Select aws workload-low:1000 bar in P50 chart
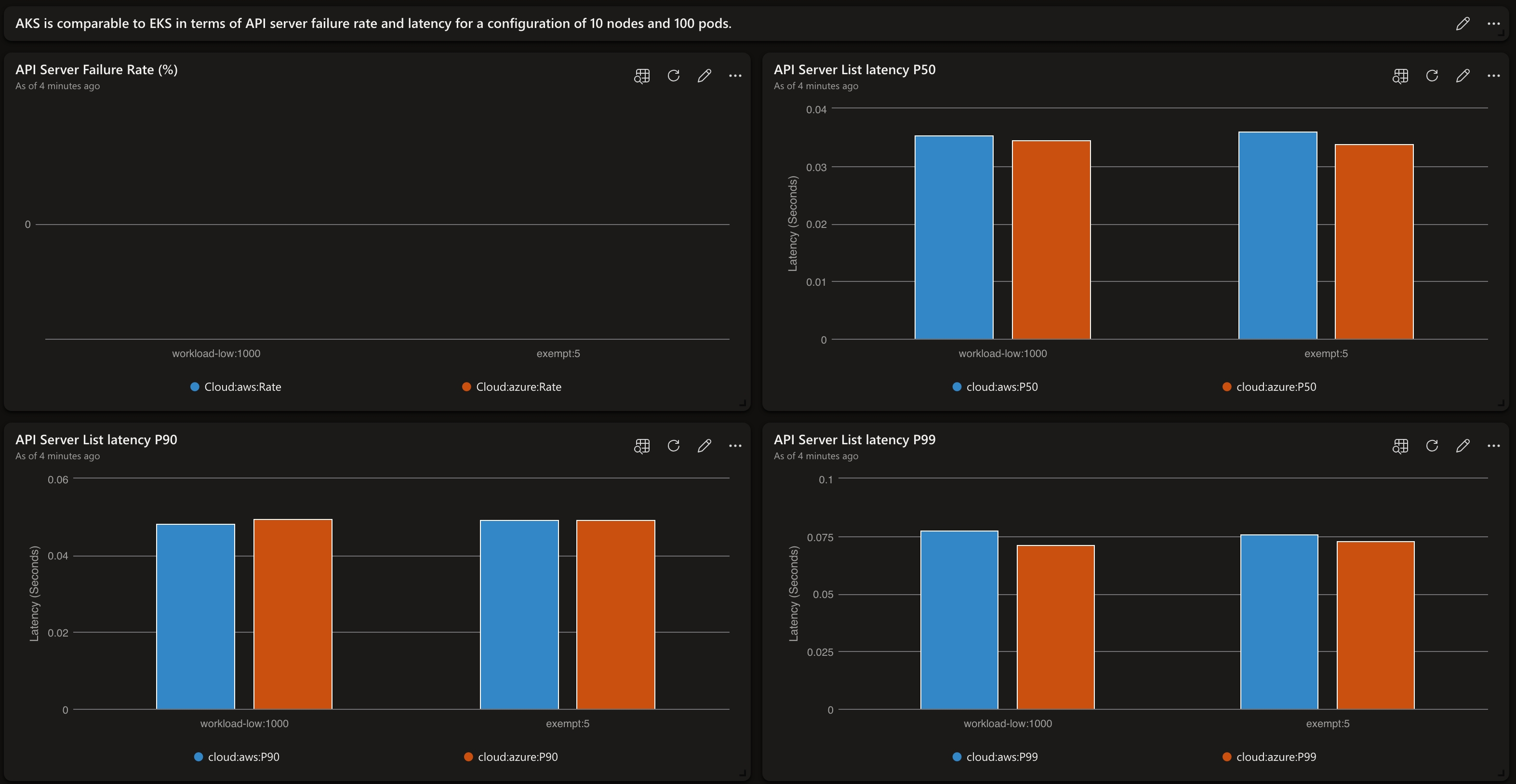1516x784 pixels. point(954,237)
